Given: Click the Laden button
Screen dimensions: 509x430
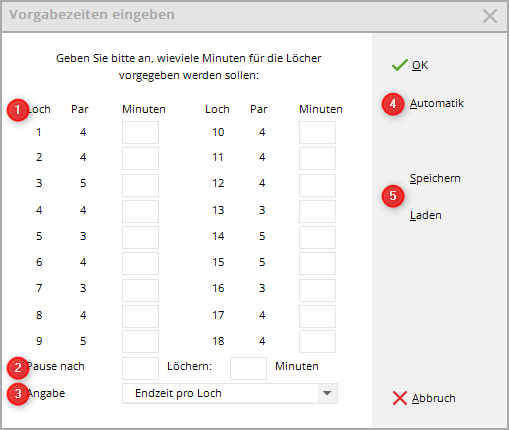Looking at the screenshot, I should 426,215.
